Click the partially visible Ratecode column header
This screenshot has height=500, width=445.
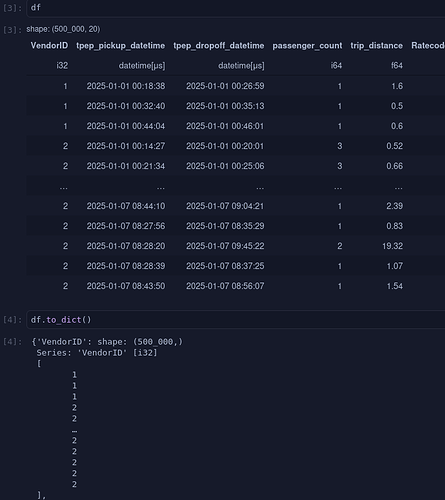tap(428, 46)
